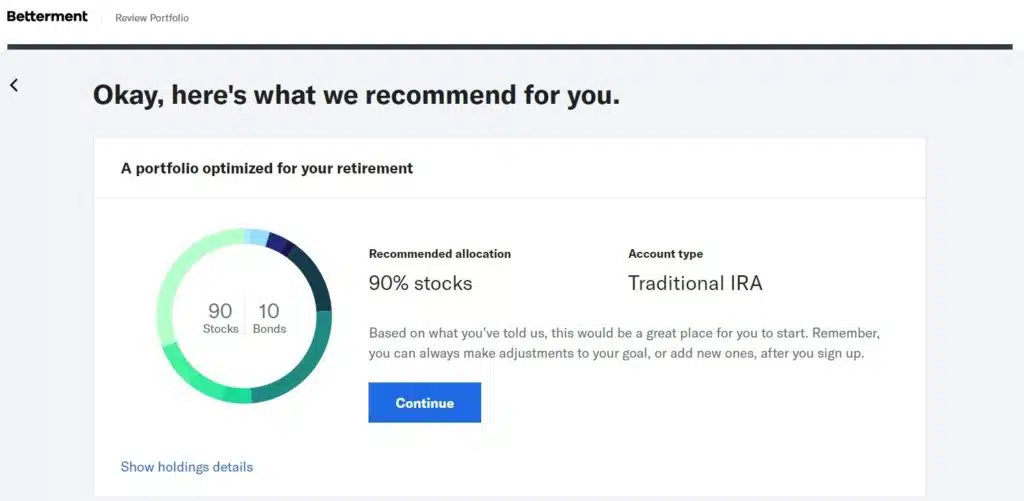Click the Traditional IRA account type
The height and width of the screenshot is (501, 1024).
pyautogui.click(x=695, y=283)
